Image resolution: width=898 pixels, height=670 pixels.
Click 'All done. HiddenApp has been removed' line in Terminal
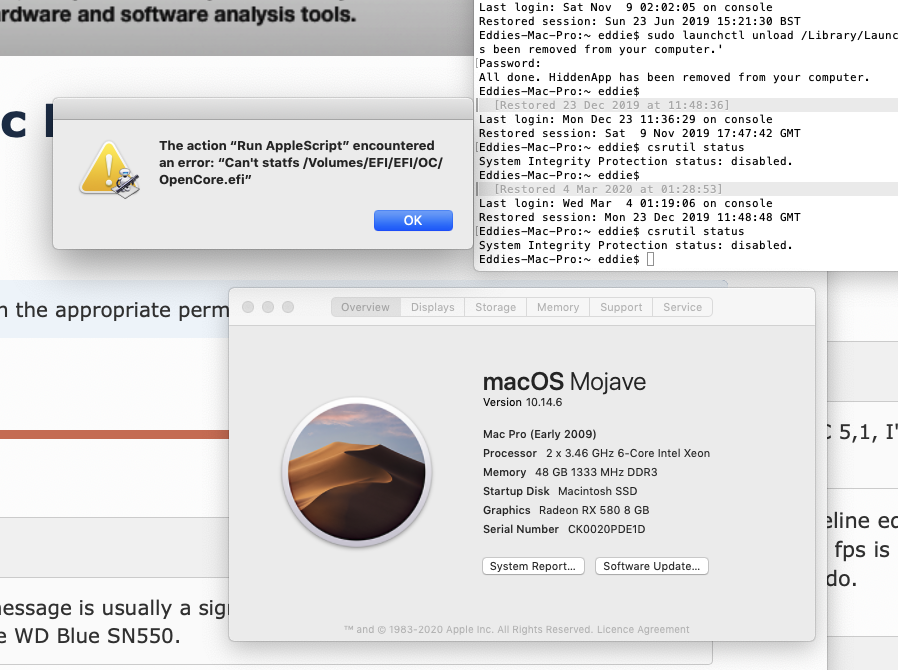[674, 77]
